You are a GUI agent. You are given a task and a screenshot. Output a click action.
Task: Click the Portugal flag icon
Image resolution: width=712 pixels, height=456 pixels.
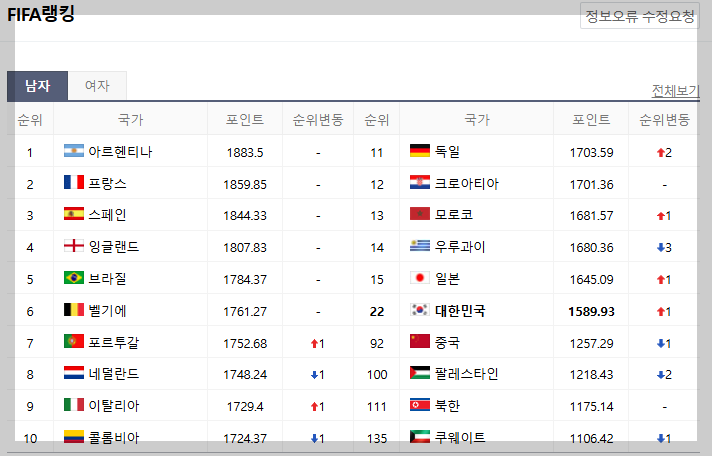pyautogui.click(x=74, y=341)
